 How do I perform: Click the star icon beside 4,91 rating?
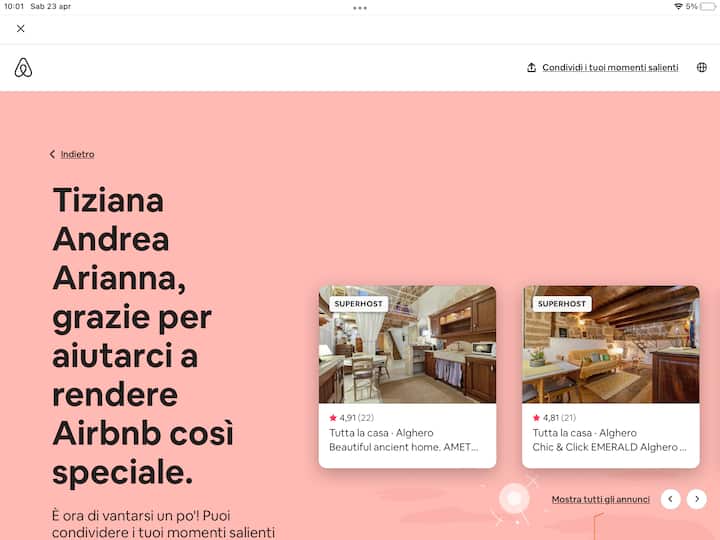coord(333,418)
